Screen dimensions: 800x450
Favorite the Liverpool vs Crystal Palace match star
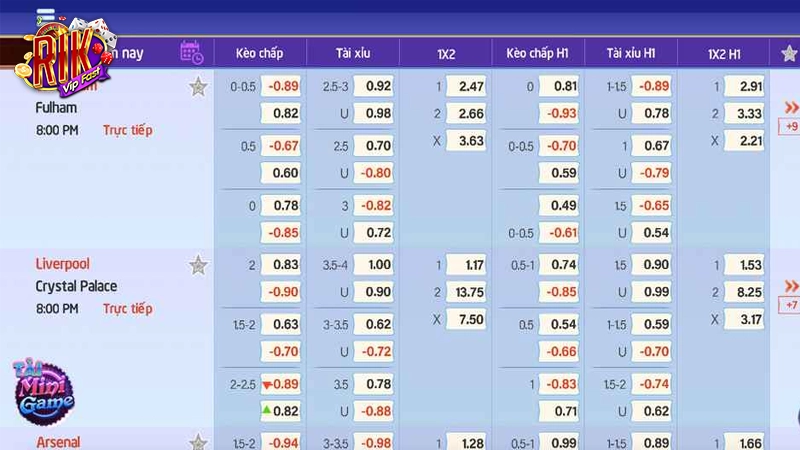coord(198,265)
